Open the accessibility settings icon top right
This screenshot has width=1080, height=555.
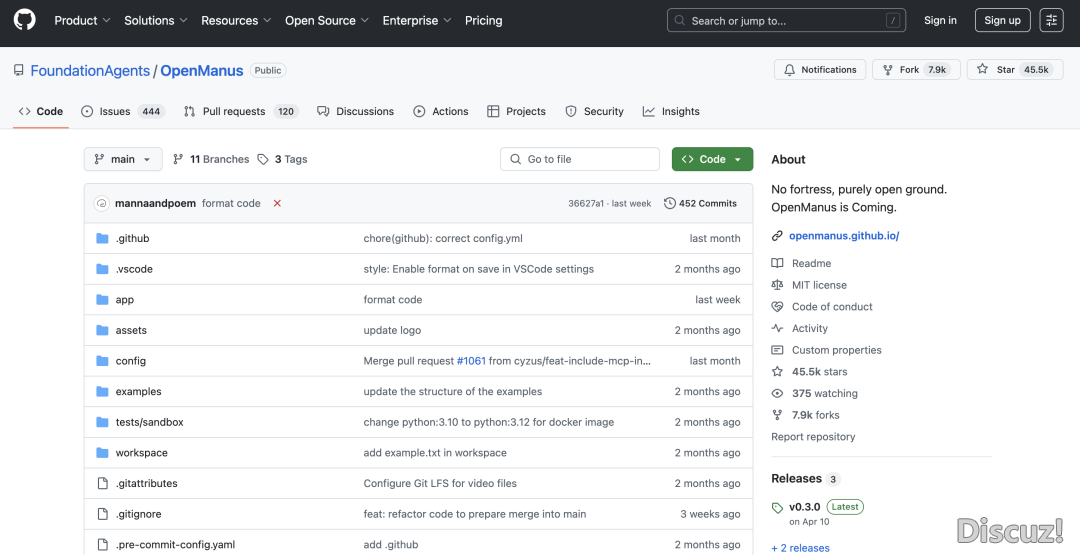[x=1051, y=20]
